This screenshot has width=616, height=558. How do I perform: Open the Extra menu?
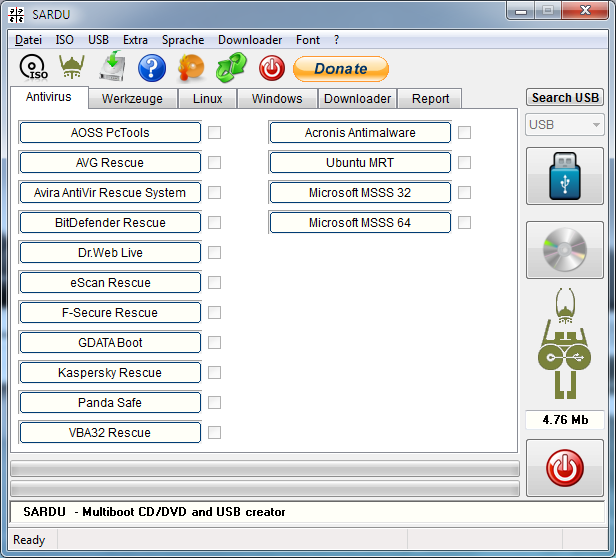pos(135,40)
